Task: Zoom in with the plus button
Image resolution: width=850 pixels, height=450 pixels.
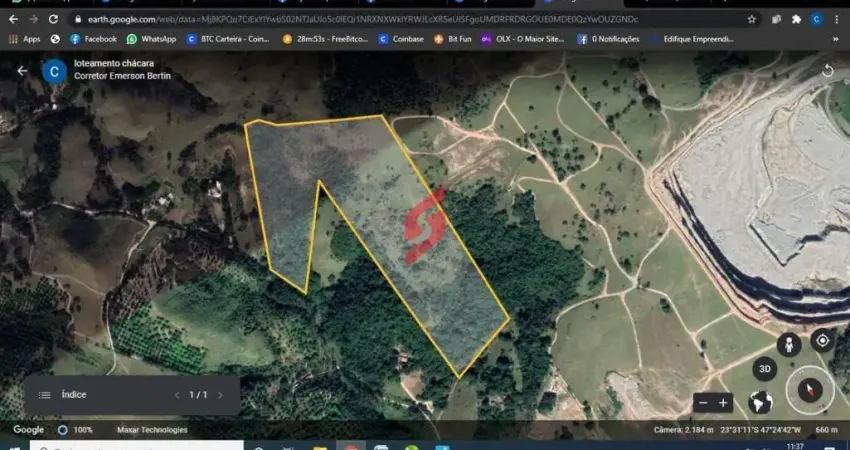Action: point(724,403)
